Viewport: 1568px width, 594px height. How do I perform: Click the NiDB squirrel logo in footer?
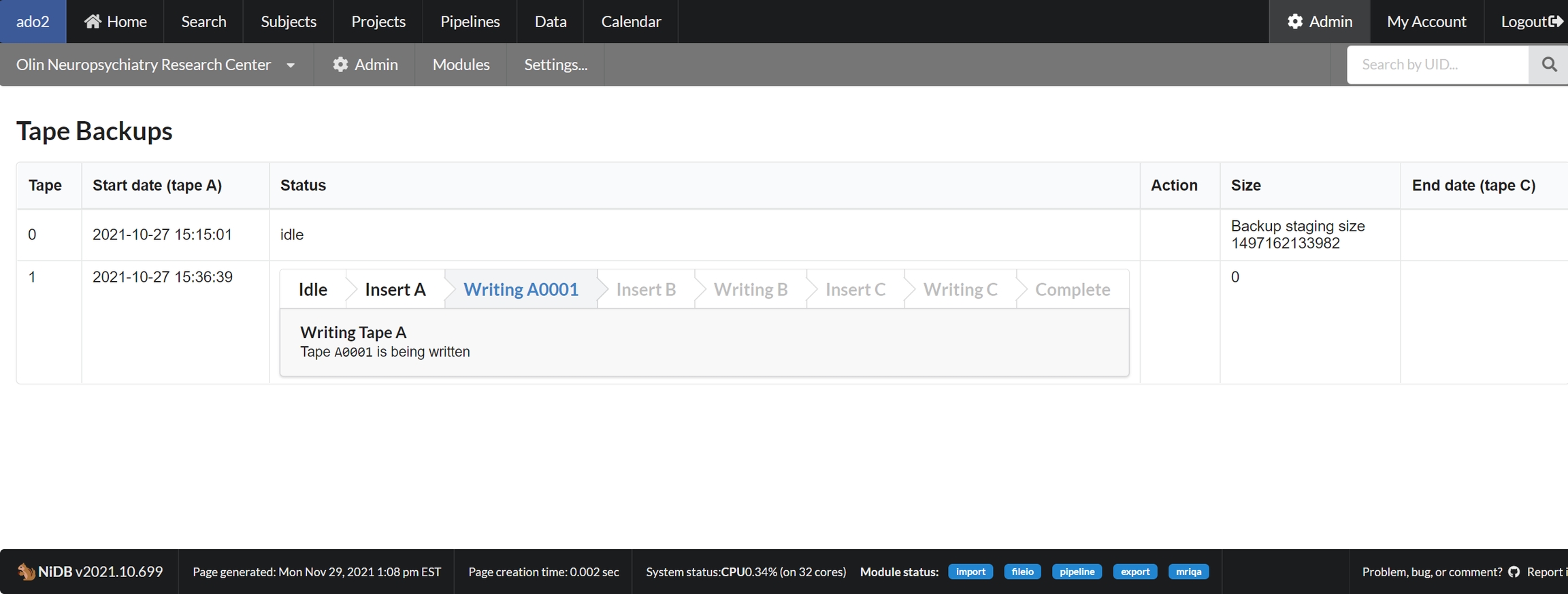pyautogui.click(x=26, y=572)
